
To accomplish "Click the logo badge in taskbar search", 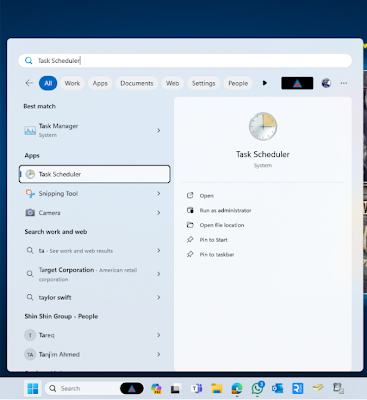I will (132, 388).
